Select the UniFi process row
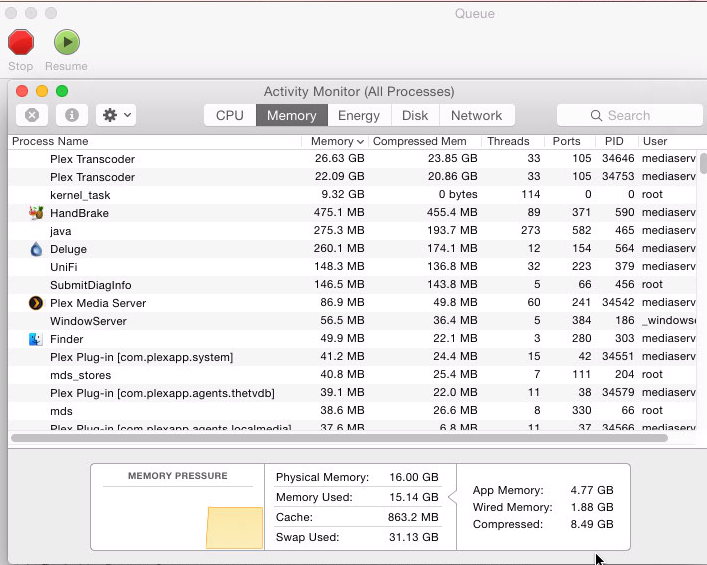707x565 pixels. coord(352,267)
